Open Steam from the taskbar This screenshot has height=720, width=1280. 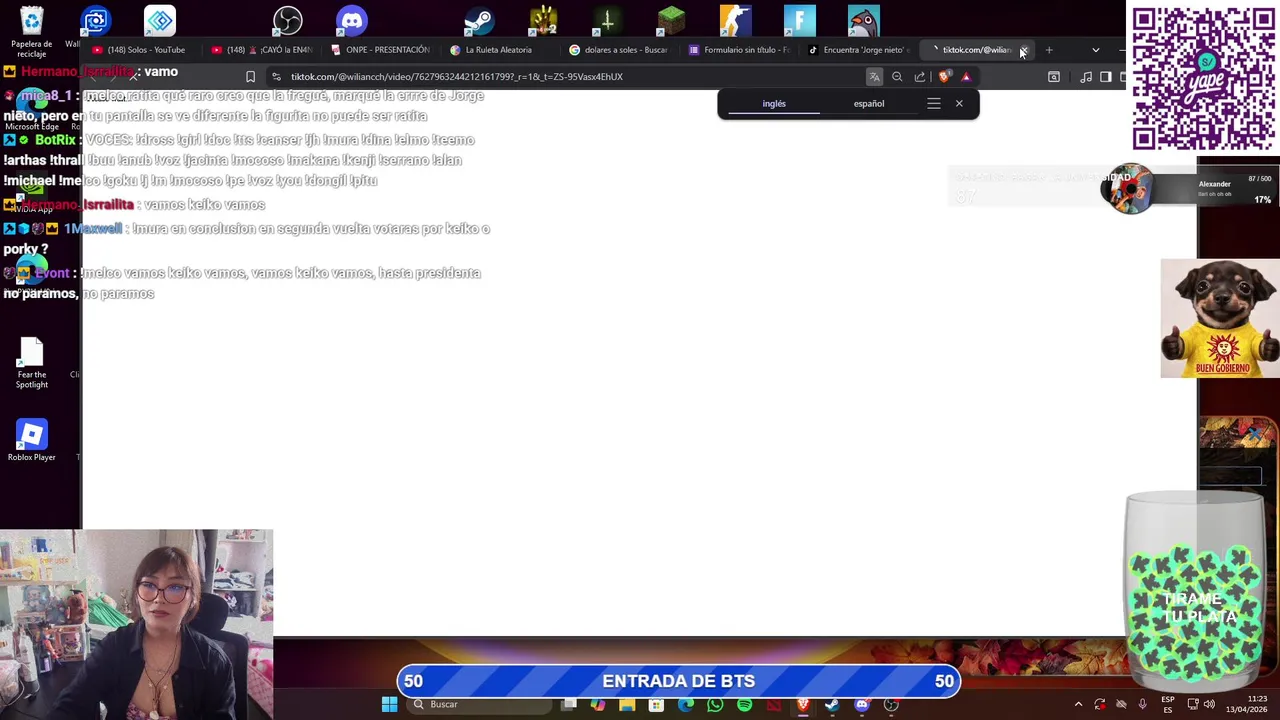point(832,705)
